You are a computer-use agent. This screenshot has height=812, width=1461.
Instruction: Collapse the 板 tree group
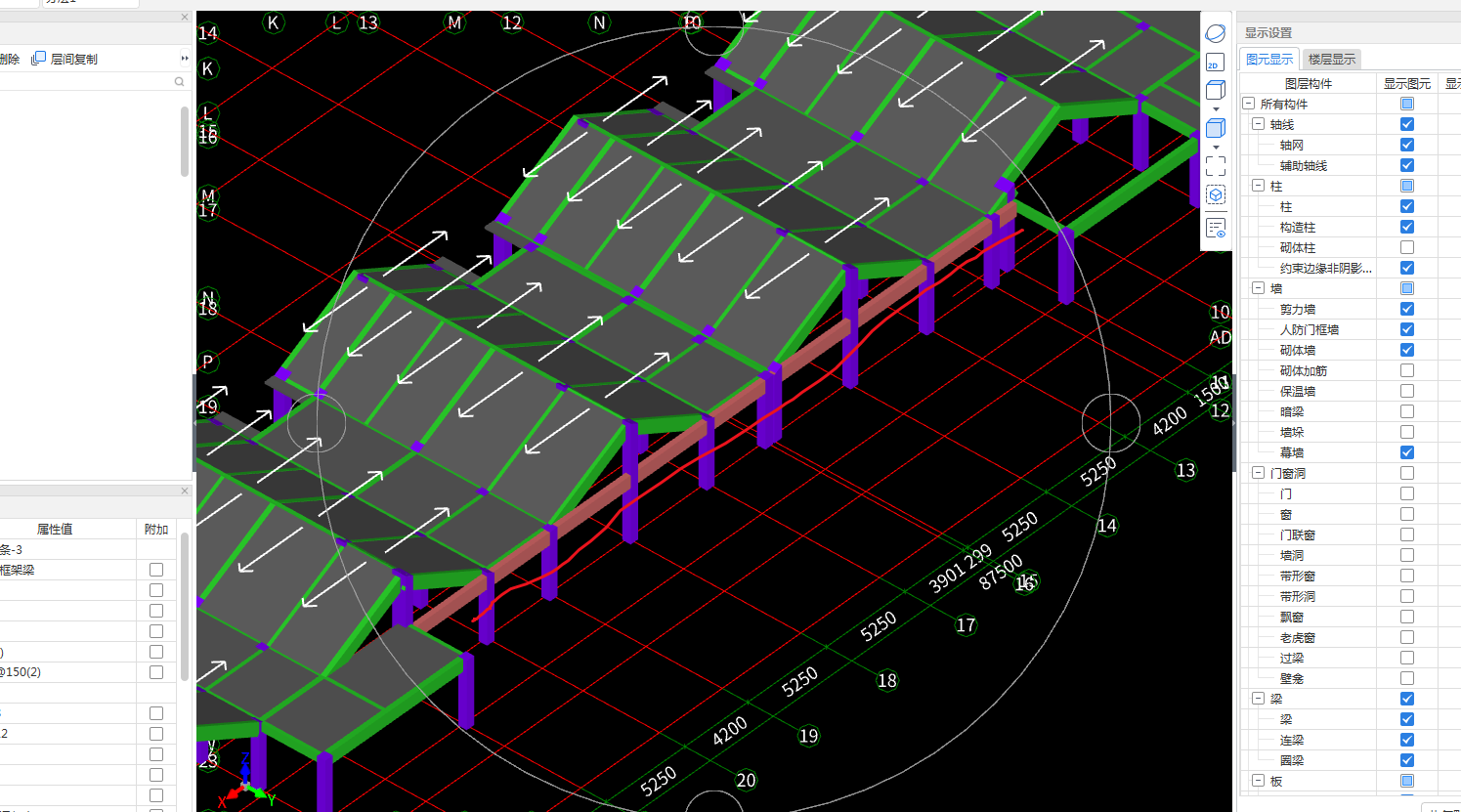click(1259, 781)
